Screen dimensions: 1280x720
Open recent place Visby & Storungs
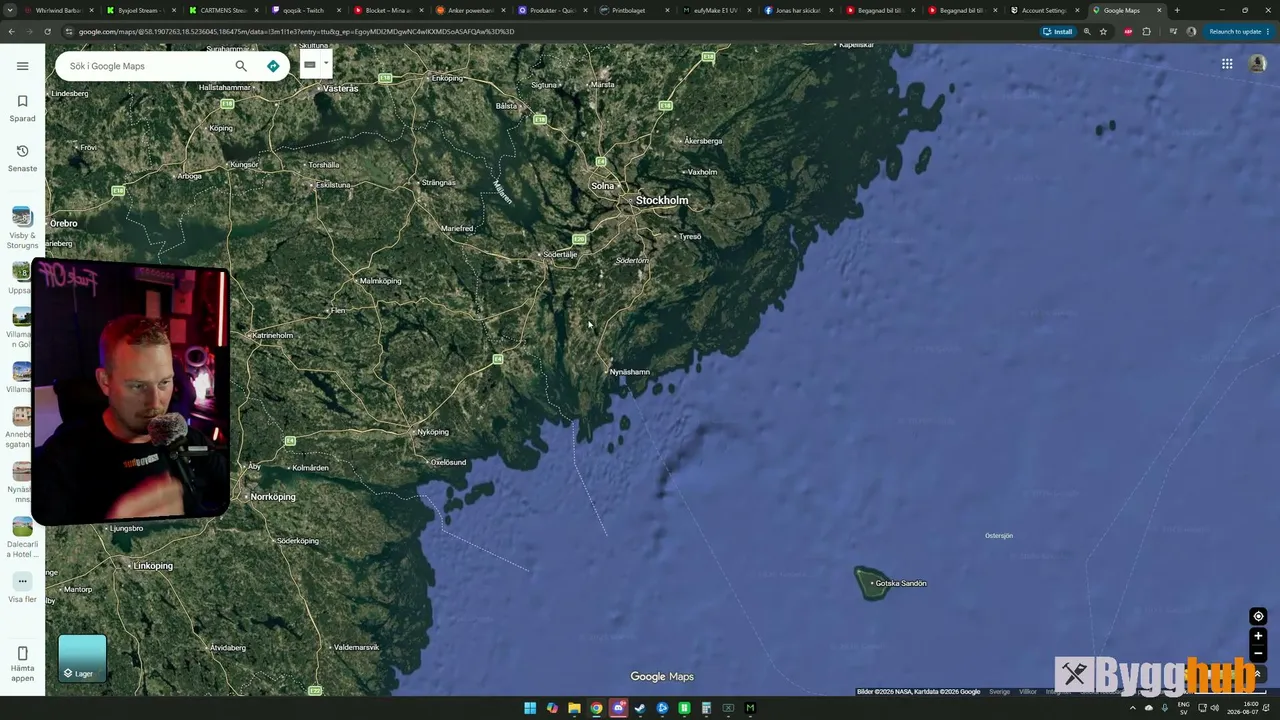pyautogui.click(x=22, y=229)
